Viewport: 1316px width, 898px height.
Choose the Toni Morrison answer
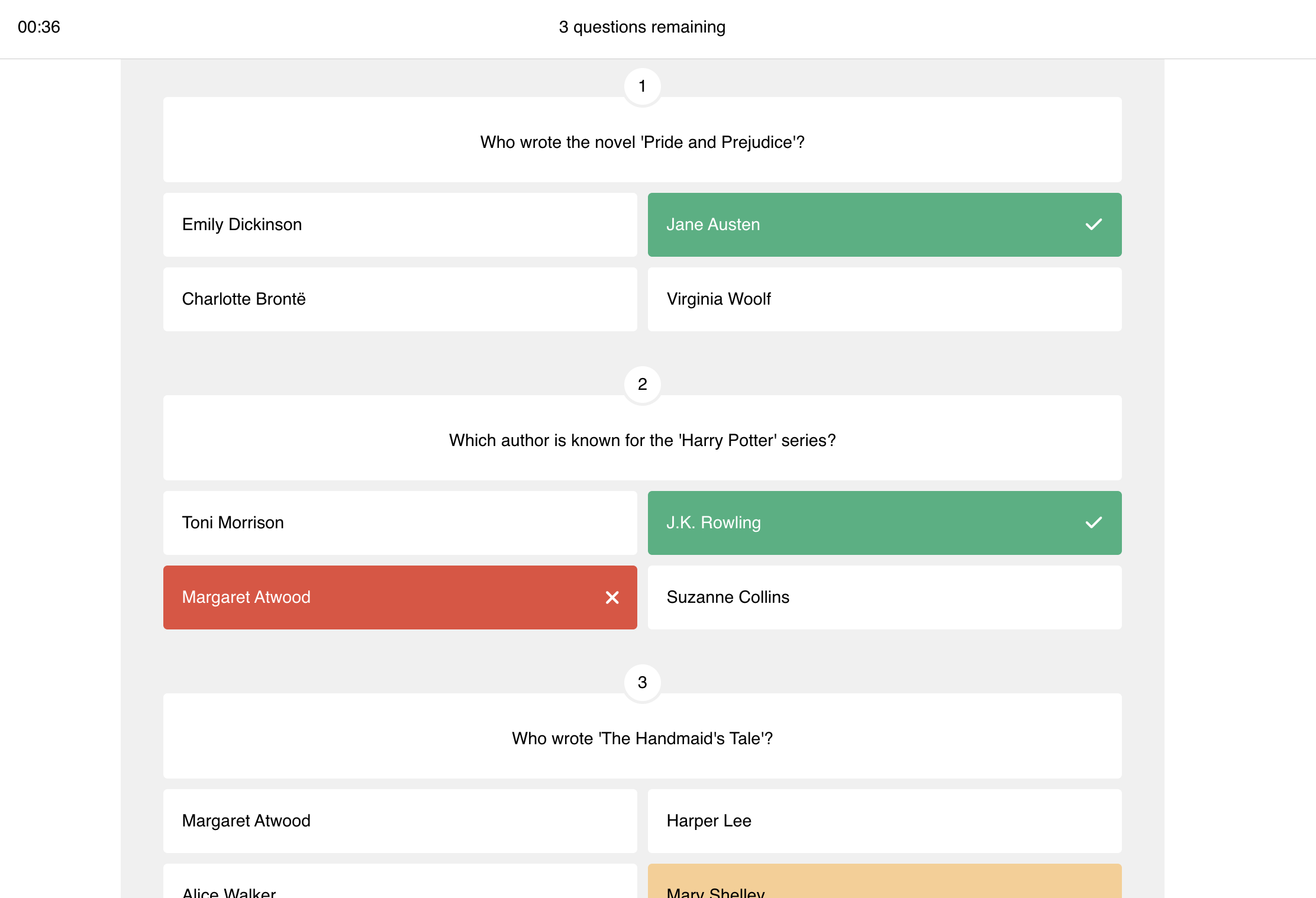[x=400, y=523]
